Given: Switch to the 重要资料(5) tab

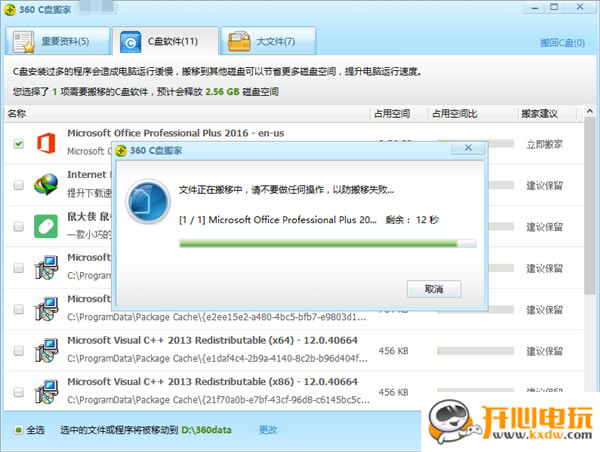Looking at the screenshot, I should tap(57, 41).
